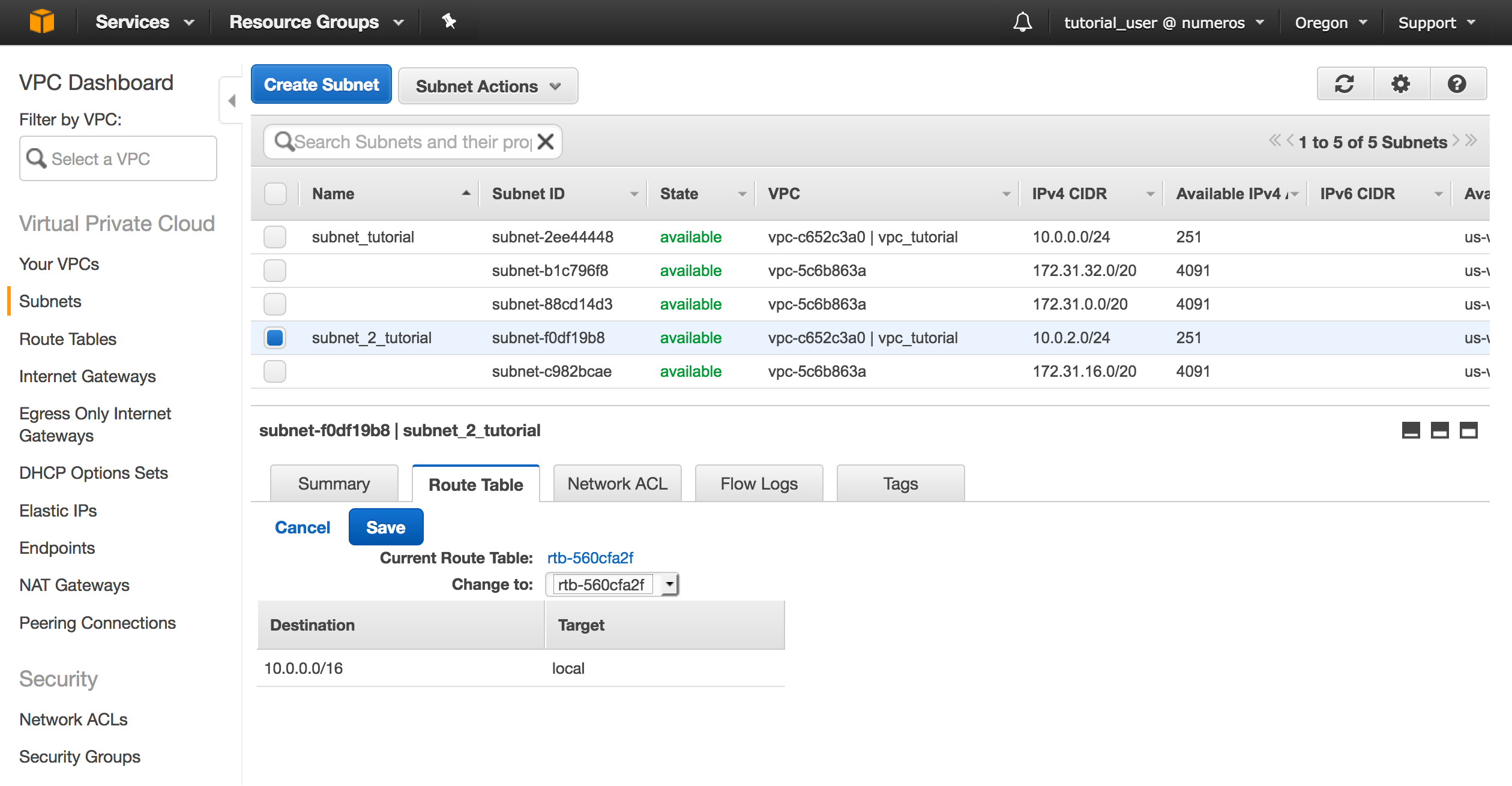Open Endpoints in sidebar
The image size is (1512, 786).
(57, 548)
